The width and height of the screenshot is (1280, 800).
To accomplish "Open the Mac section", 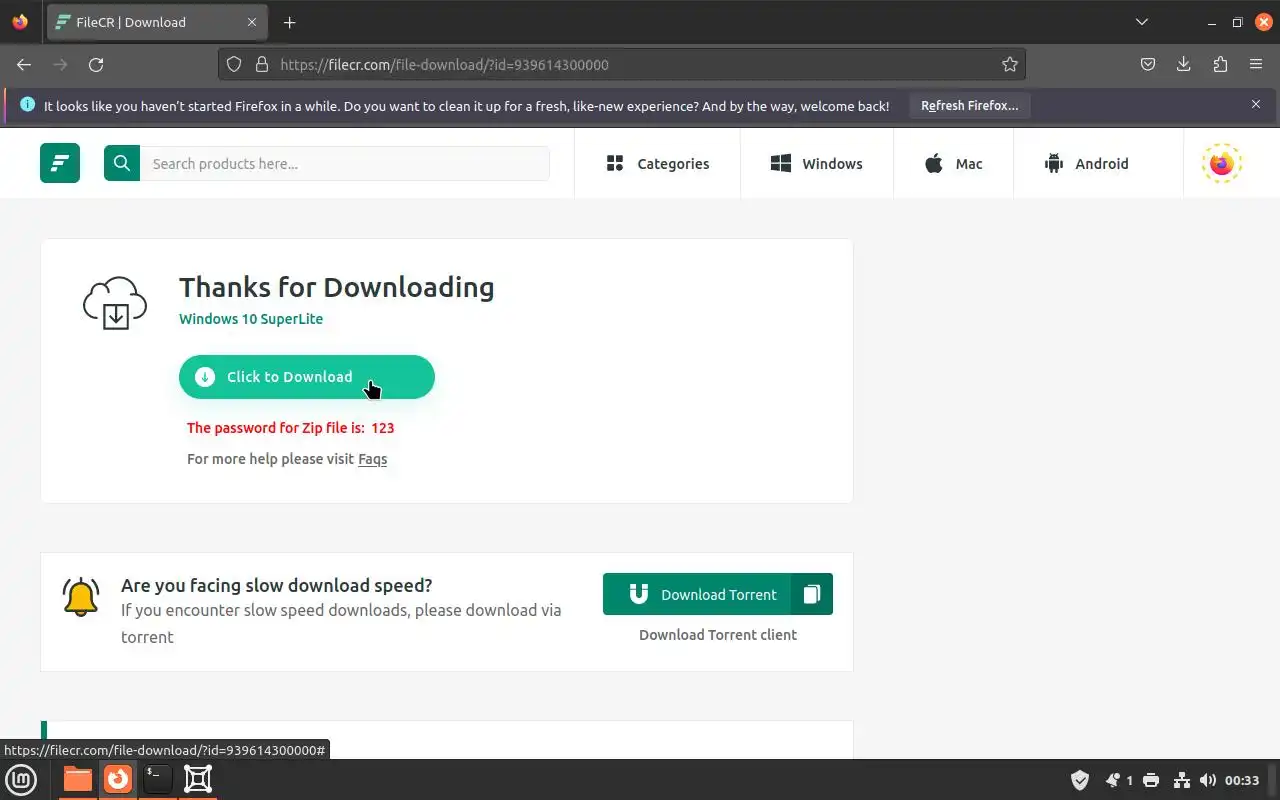I will point(953,163).
